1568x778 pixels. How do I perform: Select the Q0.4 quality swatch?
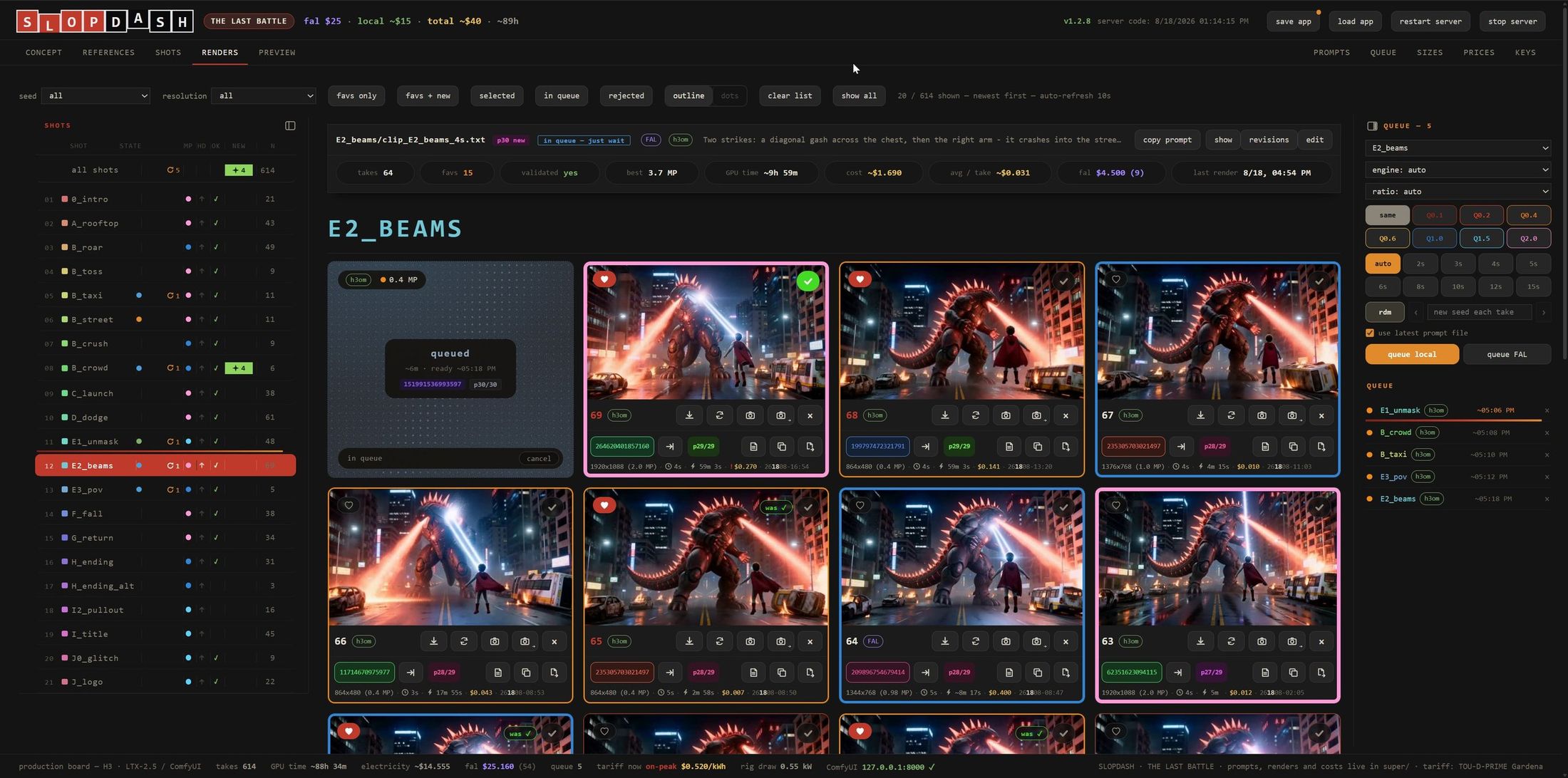point(1528,215)
